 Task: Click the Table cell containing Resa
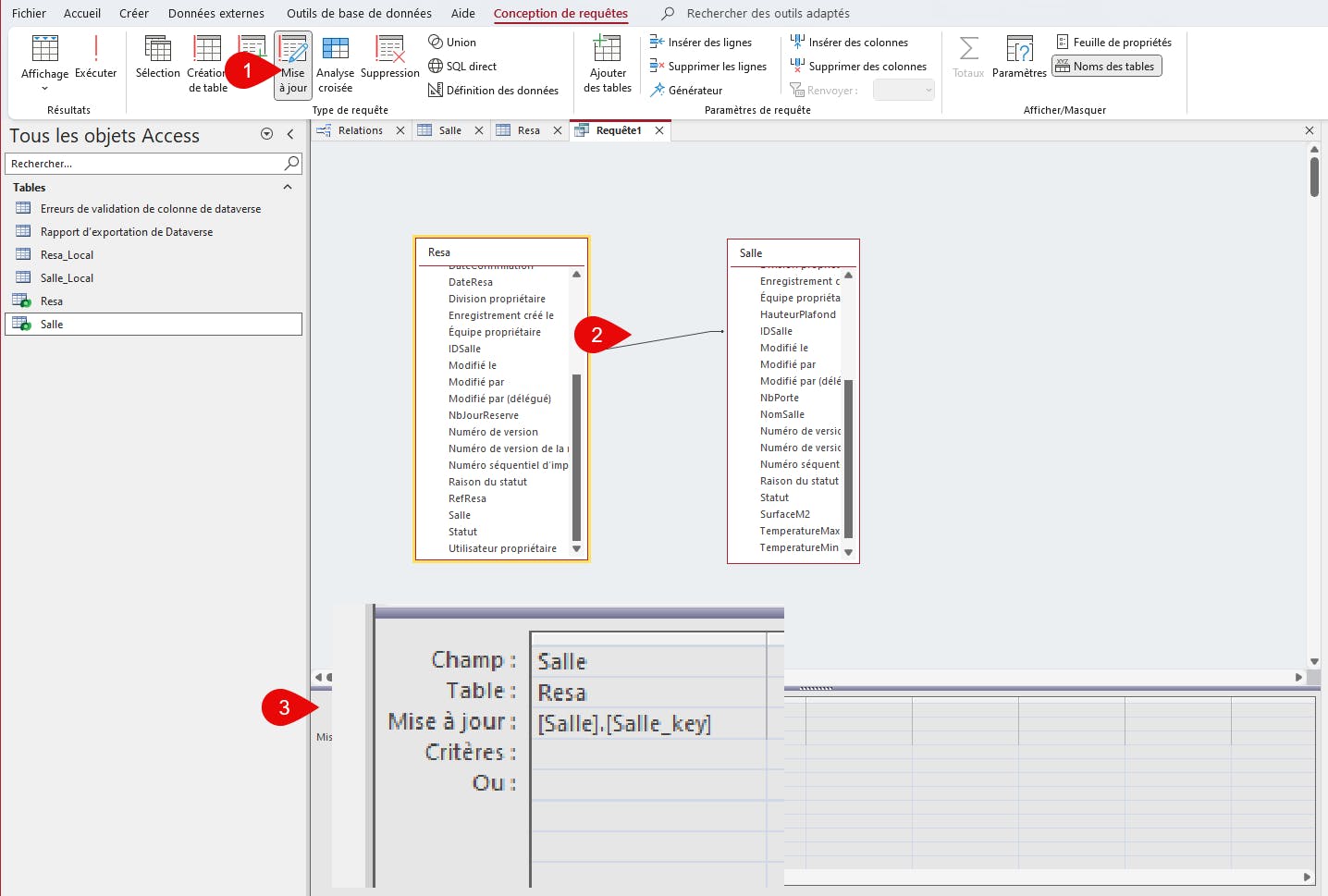649,693
